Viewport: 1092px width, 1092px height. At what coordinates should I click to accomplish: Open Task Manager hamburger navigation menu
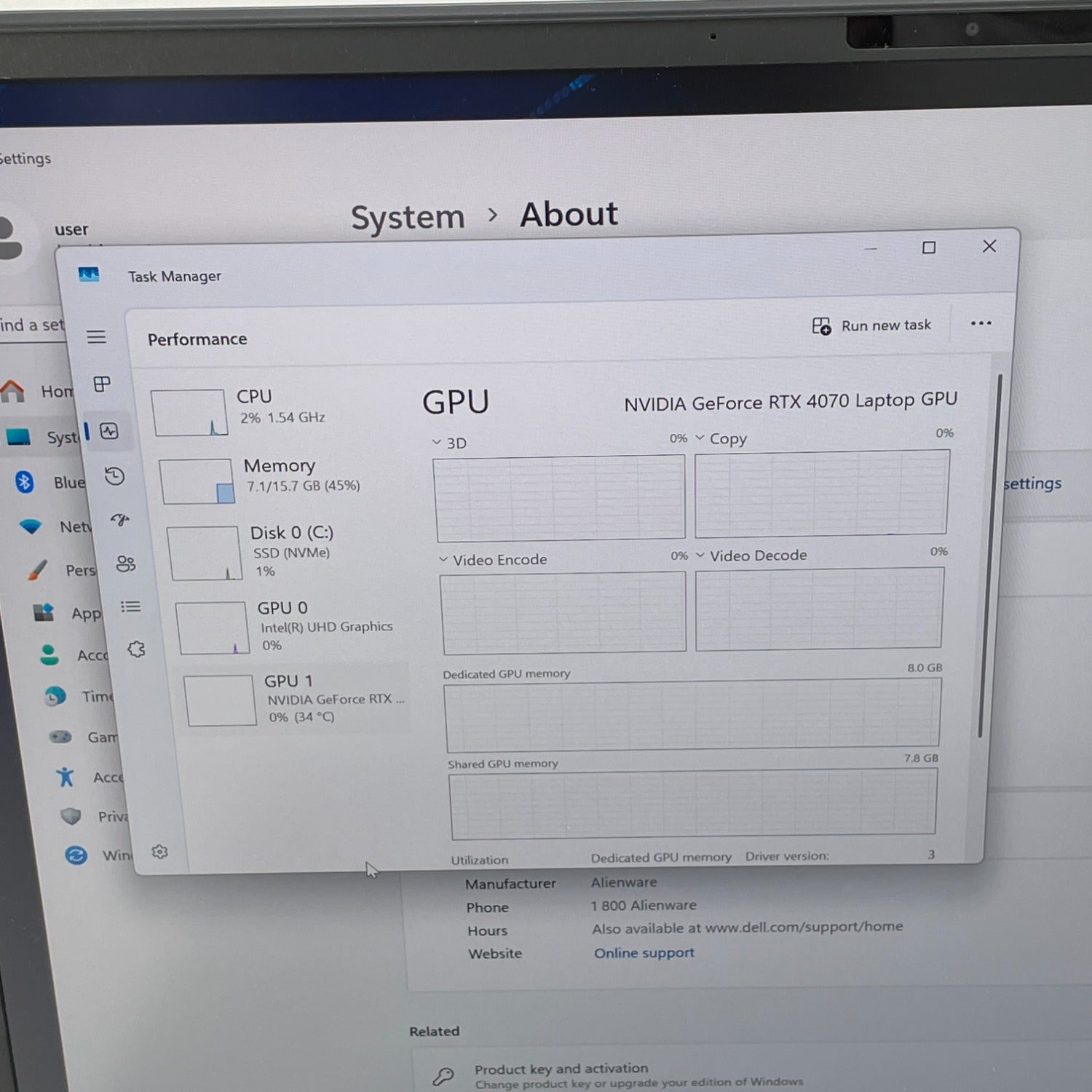tap(96, 336)
